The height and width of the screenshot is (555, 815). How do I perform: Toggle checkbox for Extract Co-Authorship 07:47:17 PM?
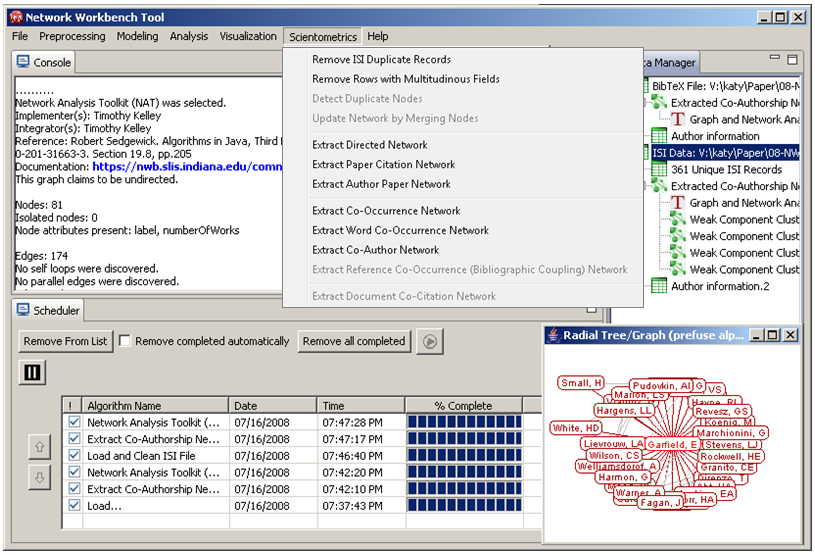pyautogui.click(x=74, y=439)
